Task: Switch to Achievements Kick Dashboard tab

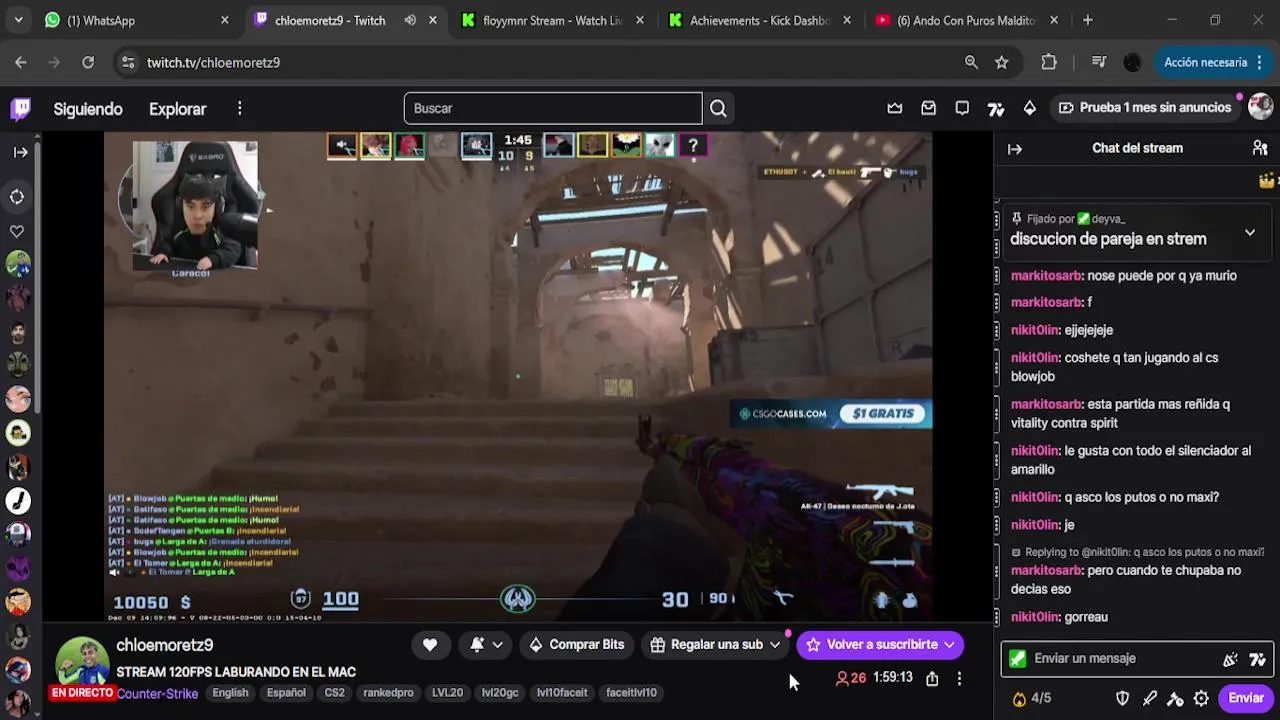Action: (x=760, y=20)
